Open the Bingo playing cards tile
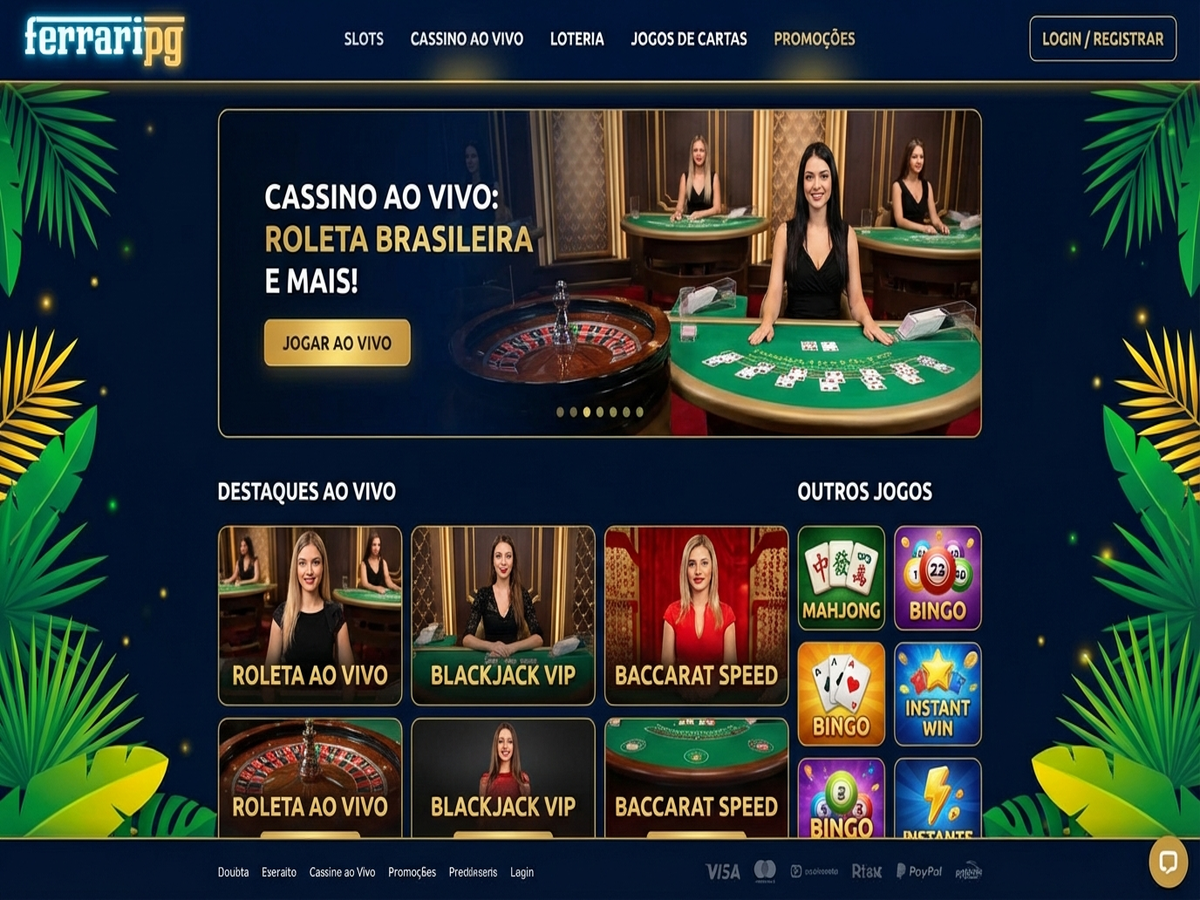Image resolution: width=1200 pixels, height=900 pixels. click(841, 694)
